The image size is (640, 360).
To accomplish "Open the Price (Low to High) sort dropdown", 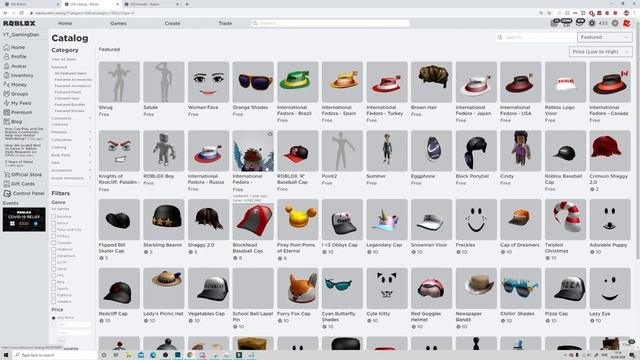I will tap(600, 52).
